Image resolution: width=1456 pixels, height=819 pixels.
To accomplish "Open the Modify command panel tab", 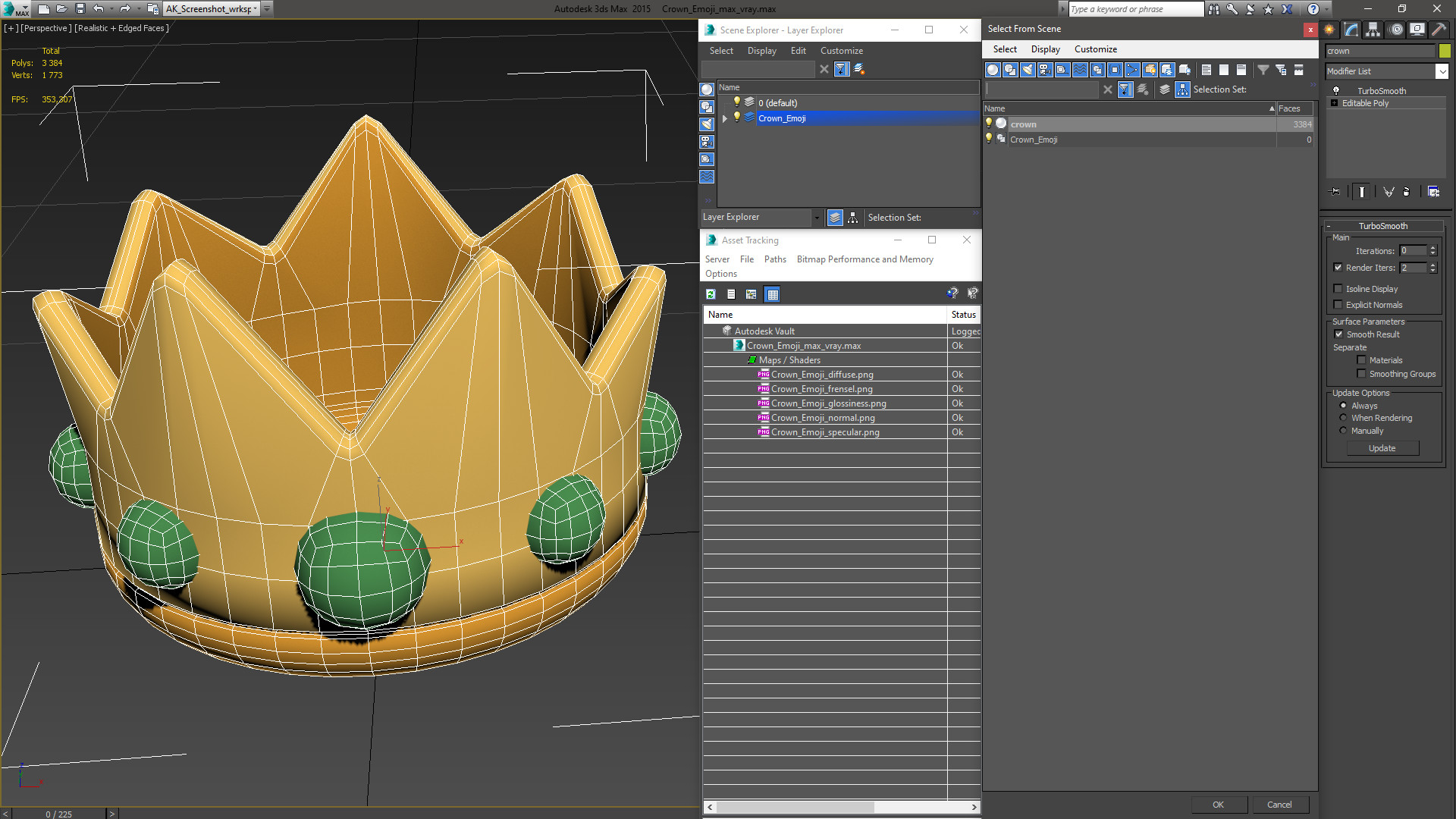I will click(x=1351, y=30).
